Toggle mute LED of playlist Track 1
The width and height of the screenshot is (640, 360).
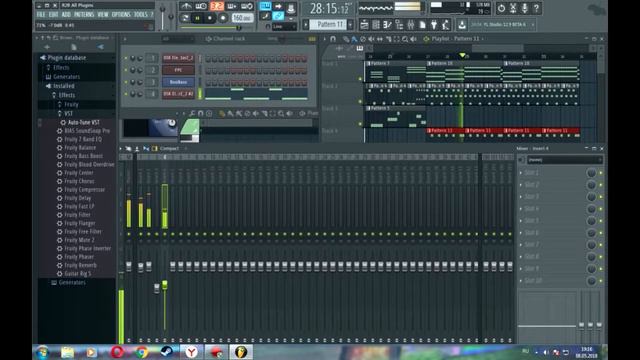point(360,79)
